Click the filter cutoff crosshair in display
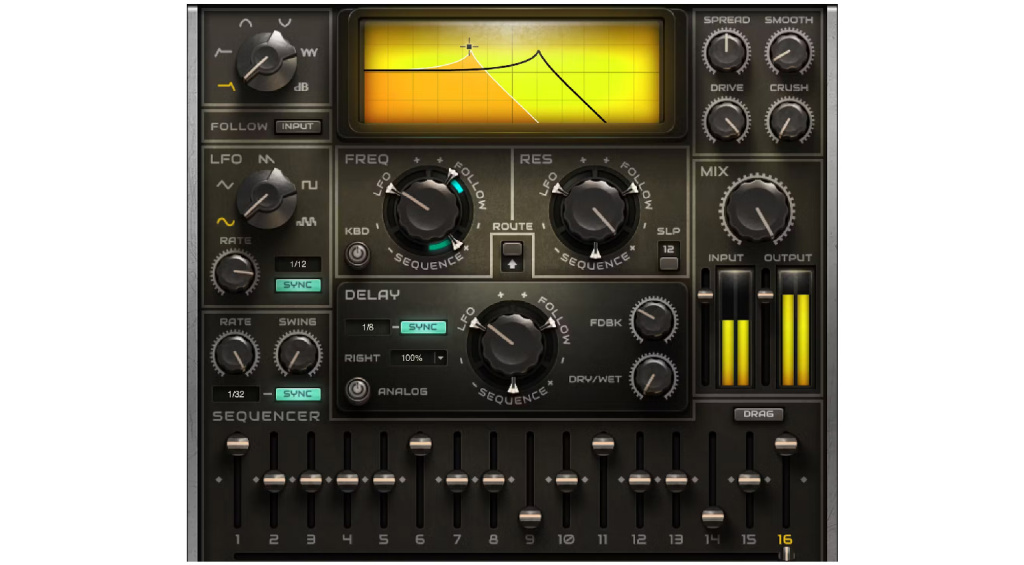Screen dimensions: 1024x565 pos(468,46)
